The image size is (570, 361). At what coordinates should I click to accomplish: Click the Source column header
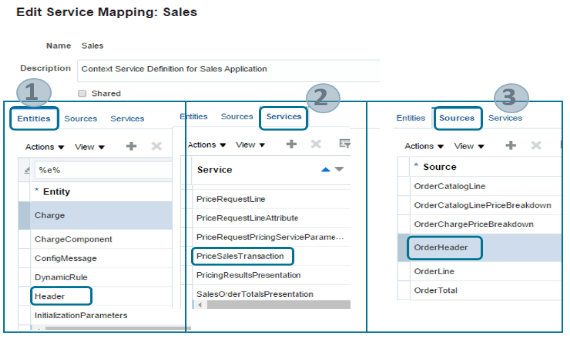pos(486,167)
